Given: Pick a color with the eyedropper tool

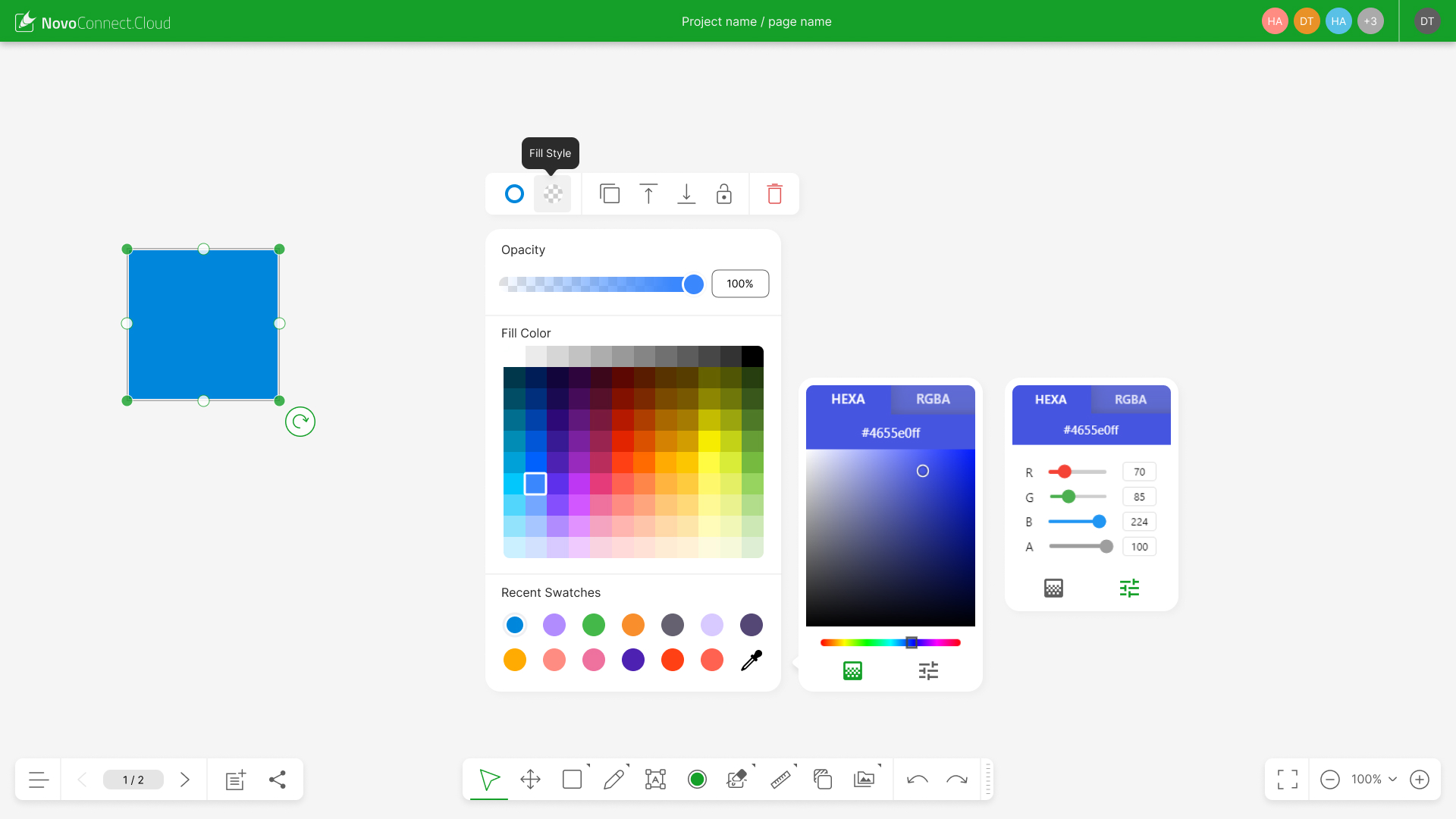Looking at the screenshot, I should tap(751, 660).
